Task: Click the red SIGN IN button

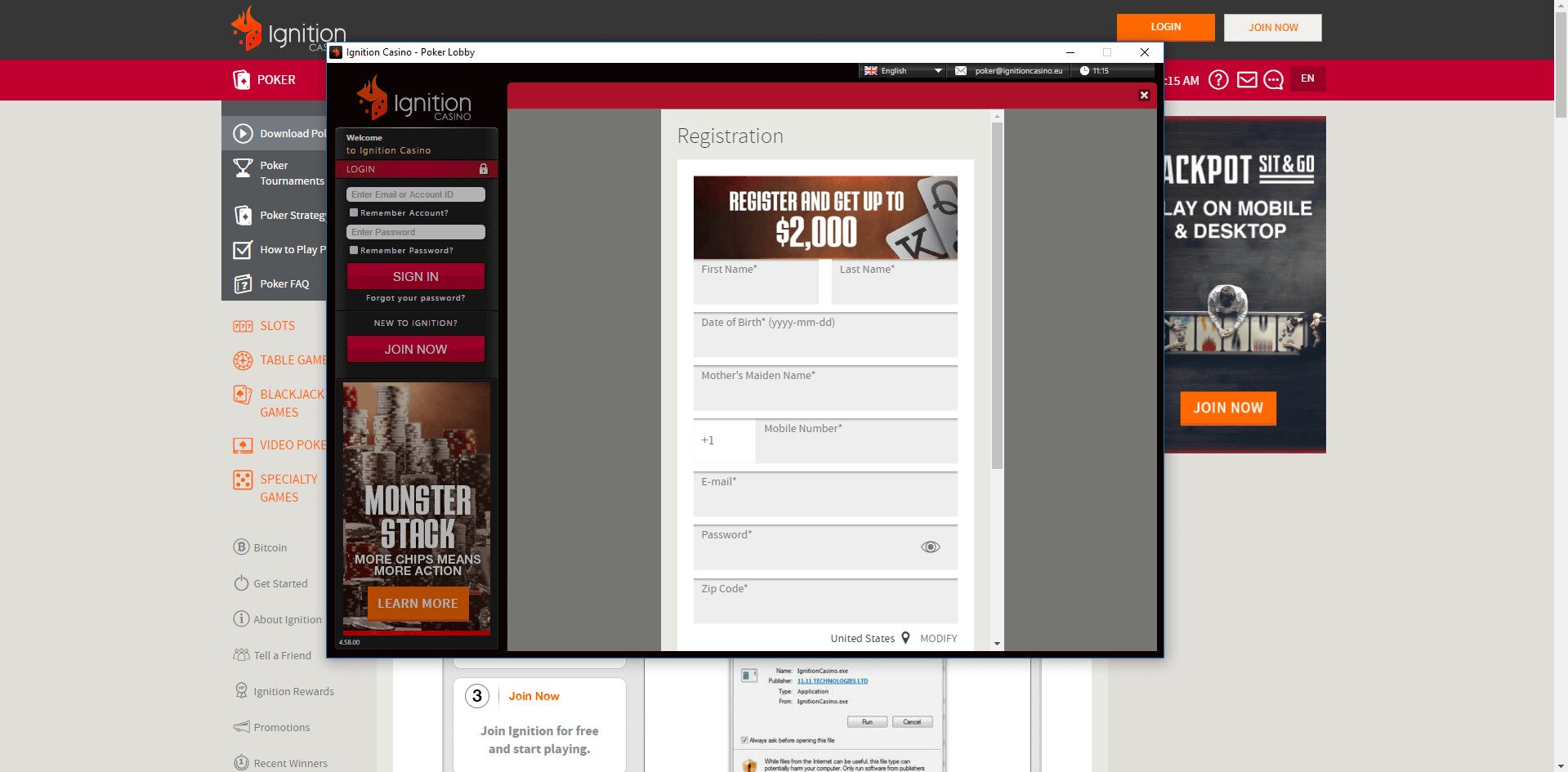Action: click(415, 276)
